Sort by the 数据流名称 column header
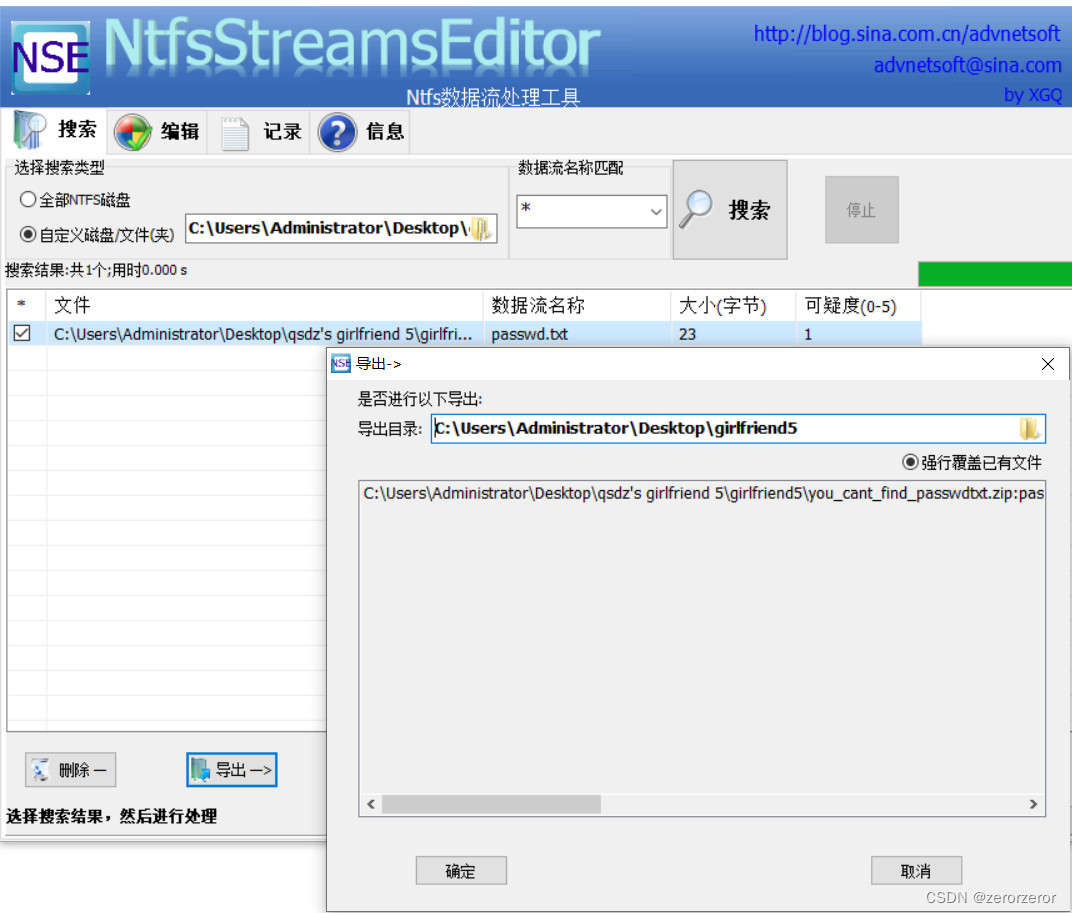This screenshot has width=1072, height=913. pyautogui.click(x=576, y=305)
